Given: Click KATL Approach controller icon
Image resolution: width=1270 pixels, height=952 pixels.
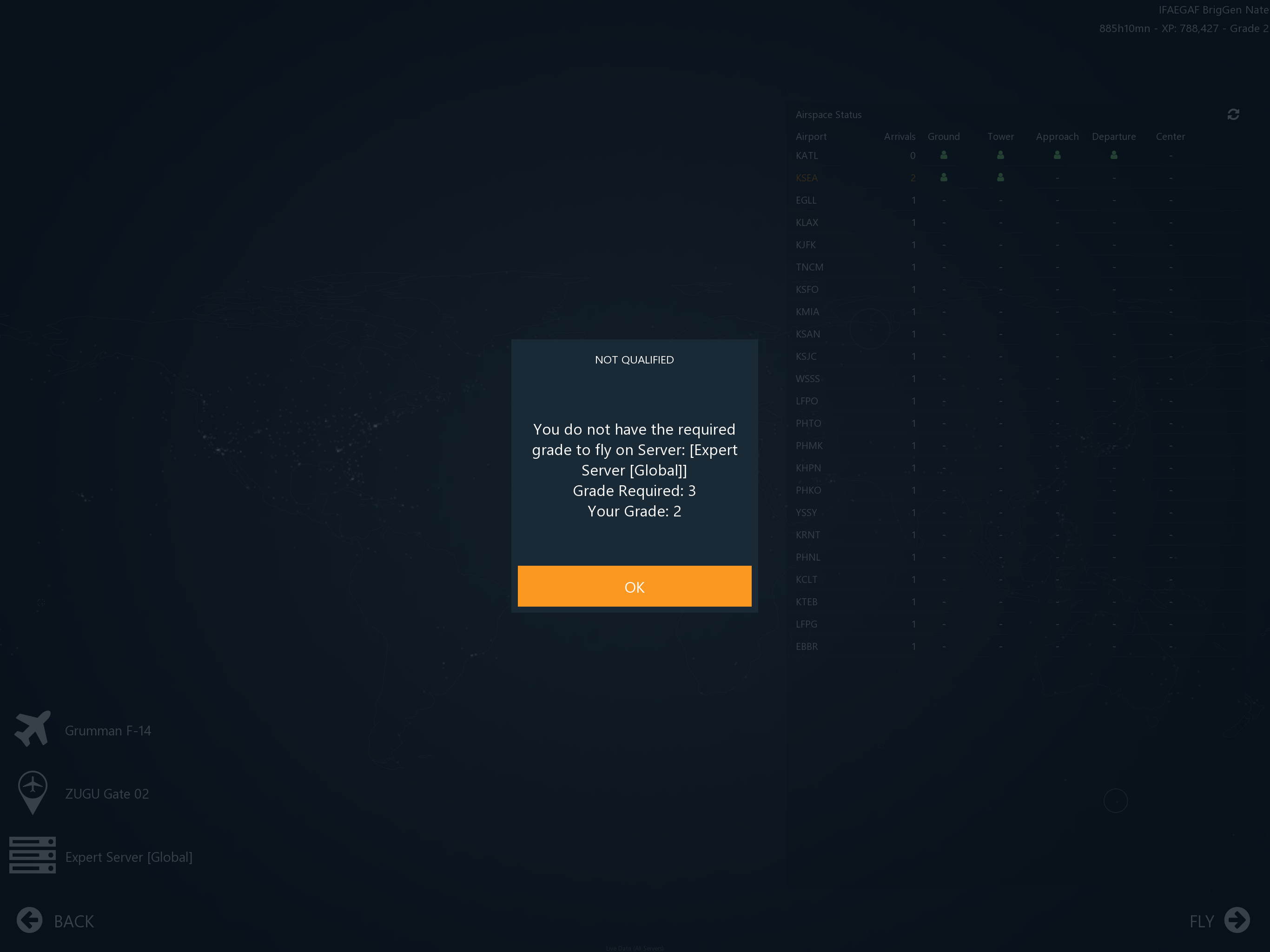Looking at the screenshot, I should (x=1057, y=155).
